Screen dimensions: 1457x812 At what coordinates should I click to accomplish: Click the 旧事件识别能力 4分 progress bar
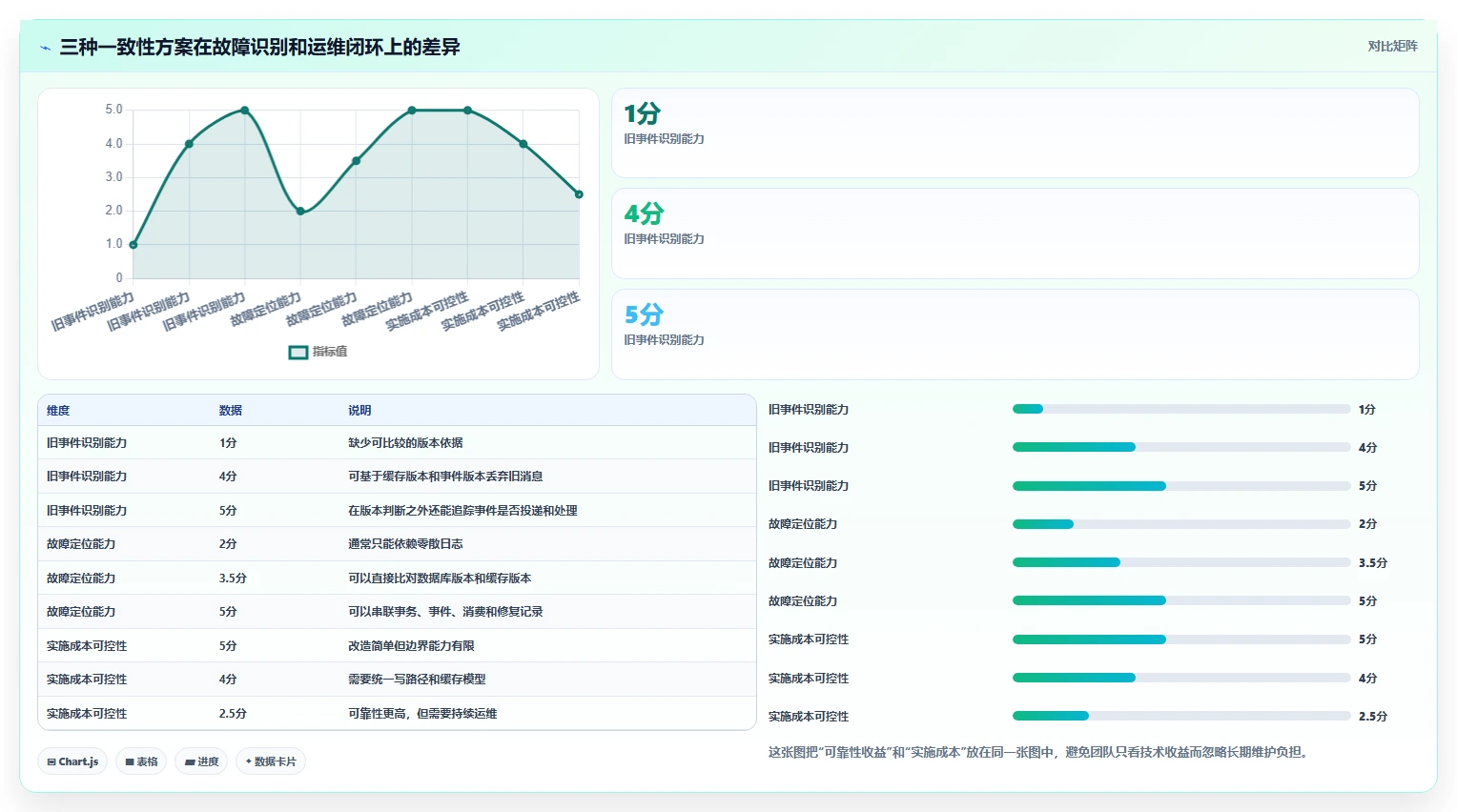click(1181, 447)
